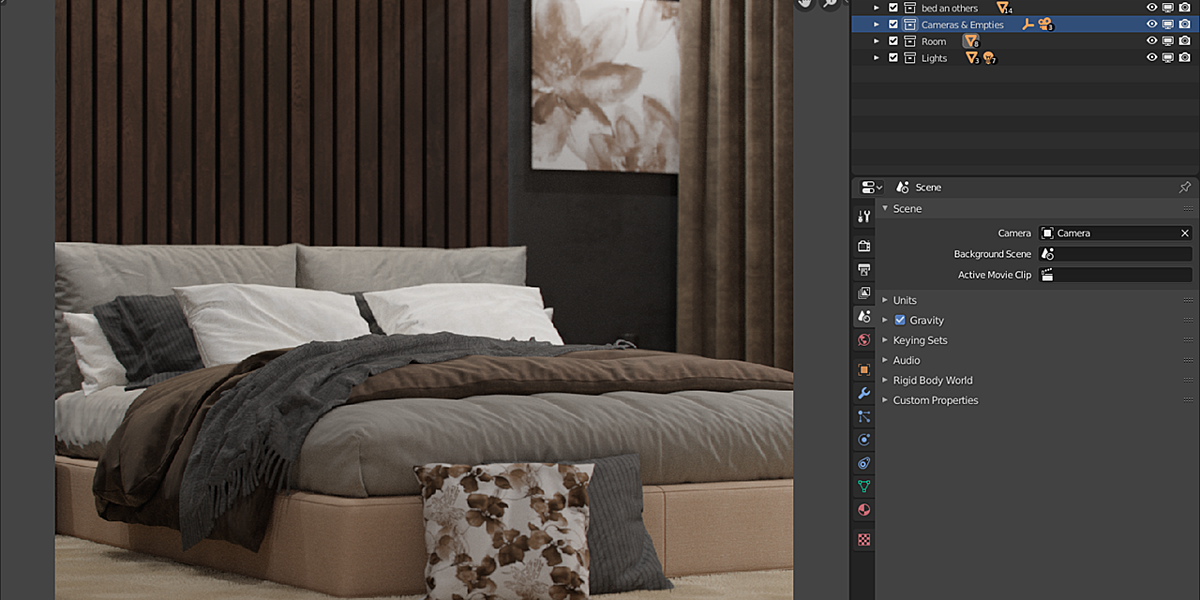Toggle monitor icon for Lights collection
1200x600 pixels.
coord(1168,58)
